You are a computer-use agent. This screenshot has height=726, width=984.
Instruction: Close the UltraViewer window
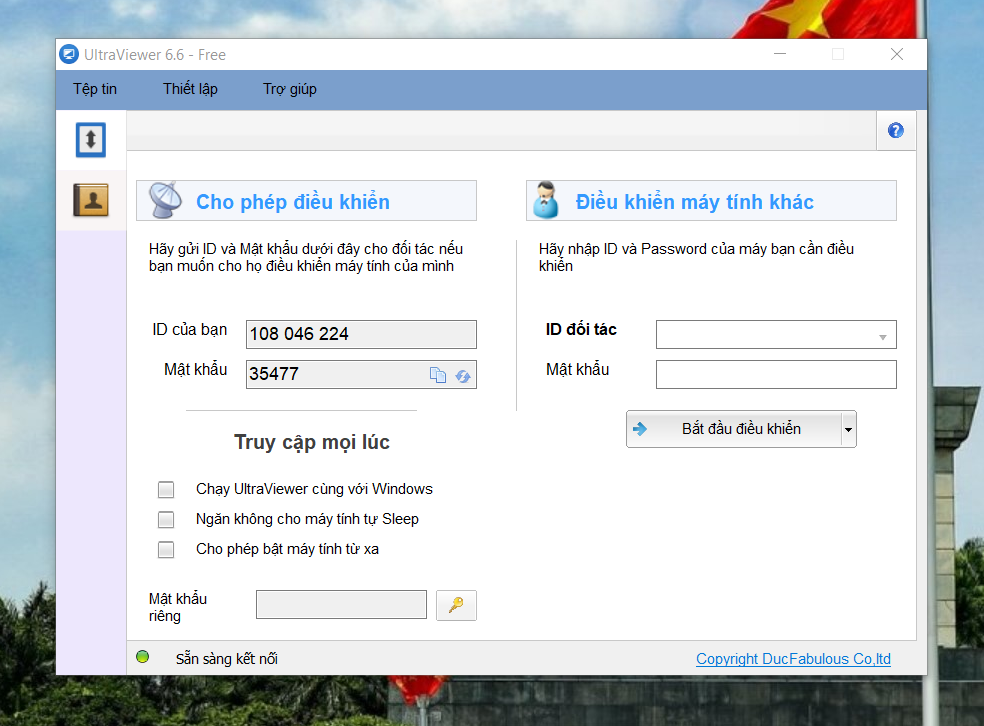point(897,55)
